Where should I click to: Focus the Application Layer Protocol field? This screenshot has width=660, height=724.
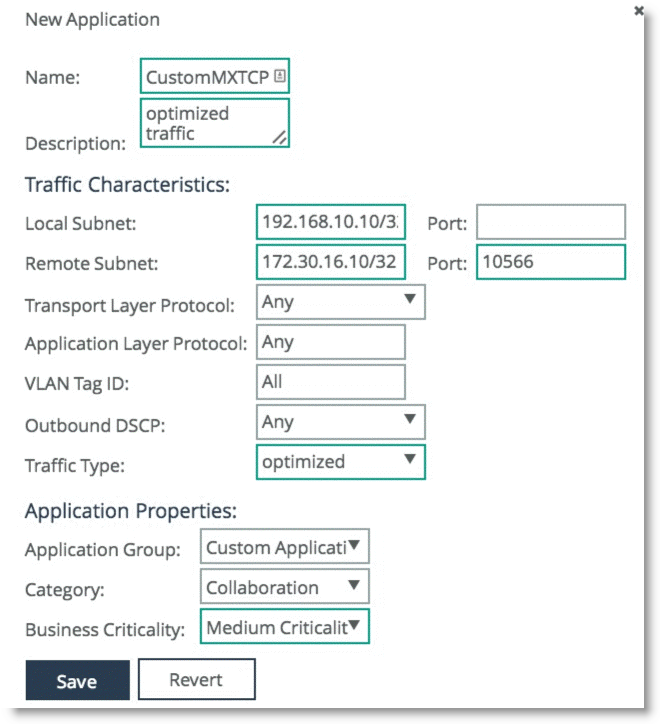pos(331,342)
